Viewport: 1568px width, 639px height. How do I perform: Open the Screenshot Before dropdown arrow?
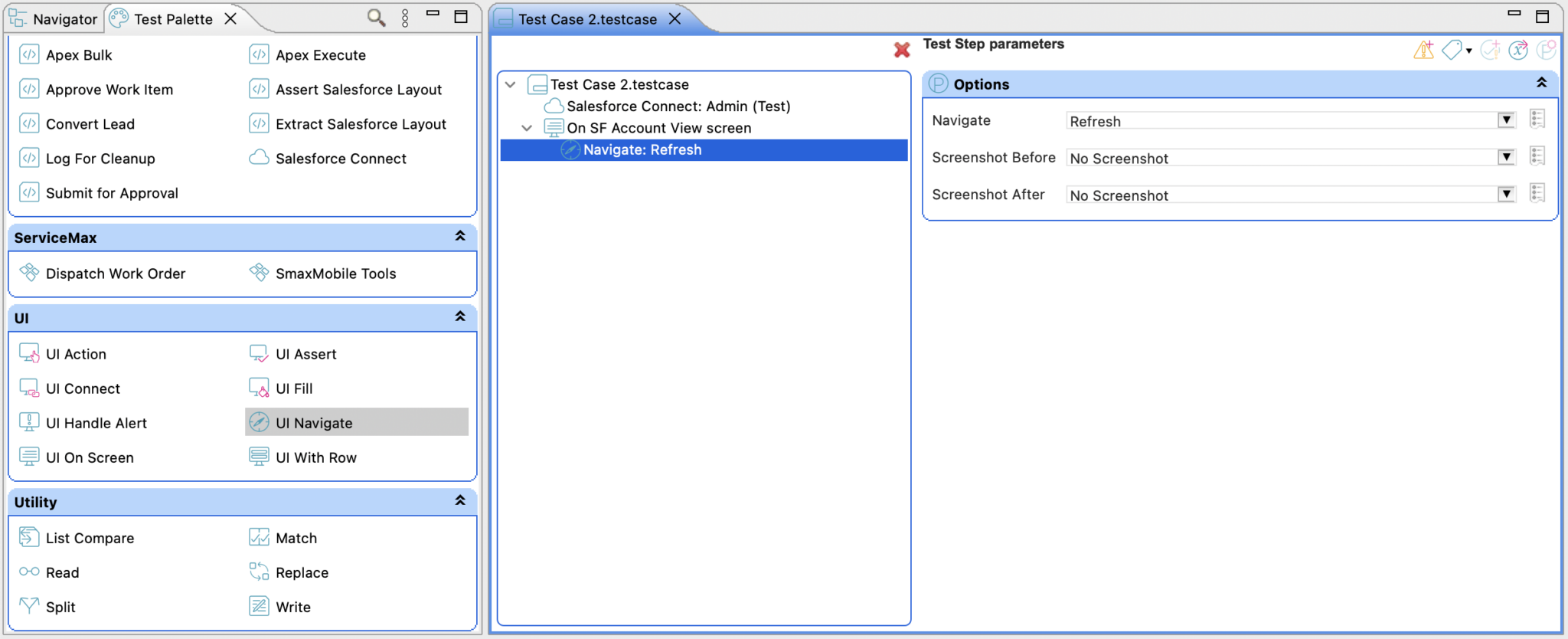click(1506, 157)
